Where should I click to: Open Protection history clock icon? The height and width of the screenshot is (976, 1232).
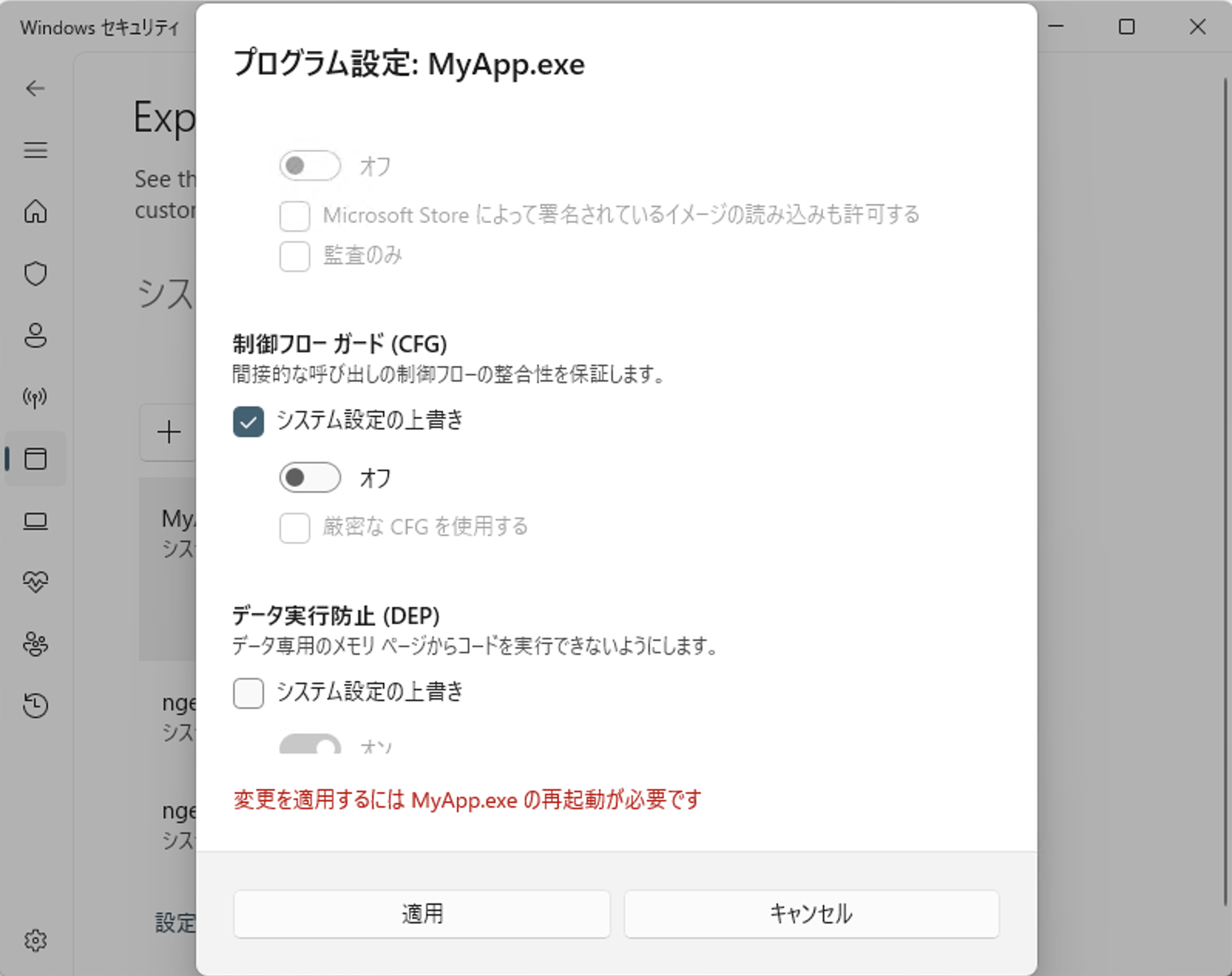pyautogui.click(x=36, y=706)
